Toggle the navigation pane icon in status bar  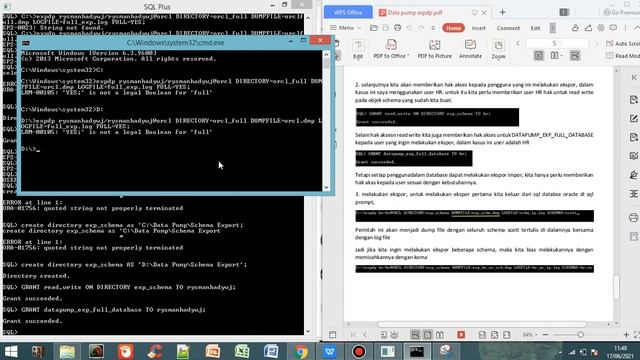click(x=333, y=335)
